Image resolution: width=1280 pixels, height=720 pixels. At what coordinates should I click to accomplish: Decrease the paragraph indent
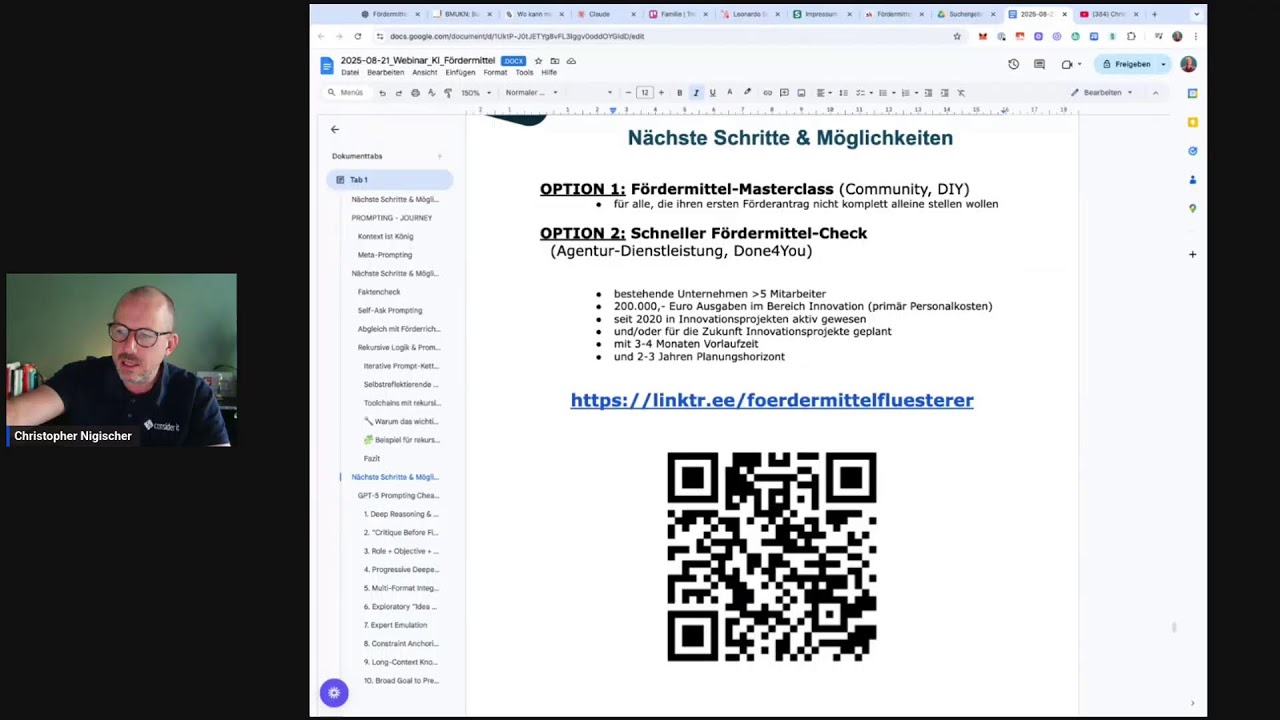(x=928, y=93)
